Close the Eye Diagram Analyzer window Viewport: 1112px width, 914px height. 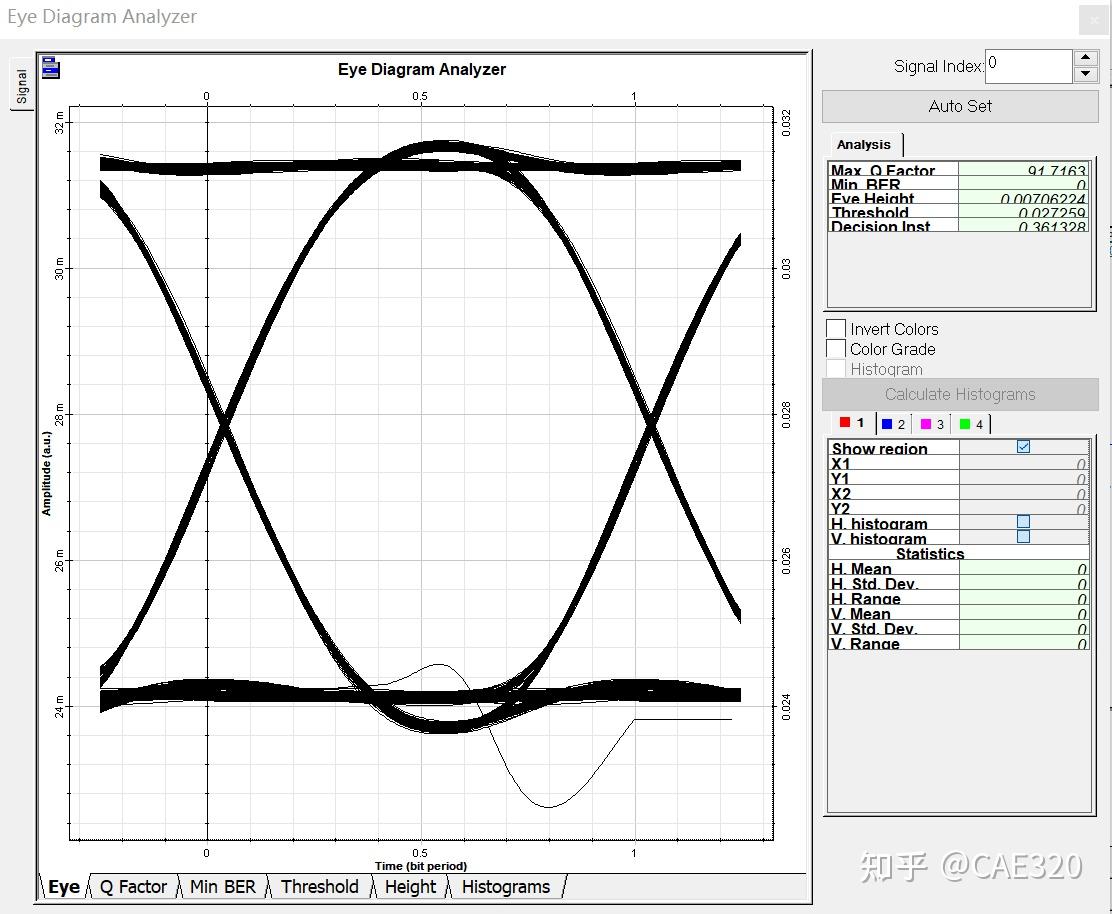coord(1094,20)
